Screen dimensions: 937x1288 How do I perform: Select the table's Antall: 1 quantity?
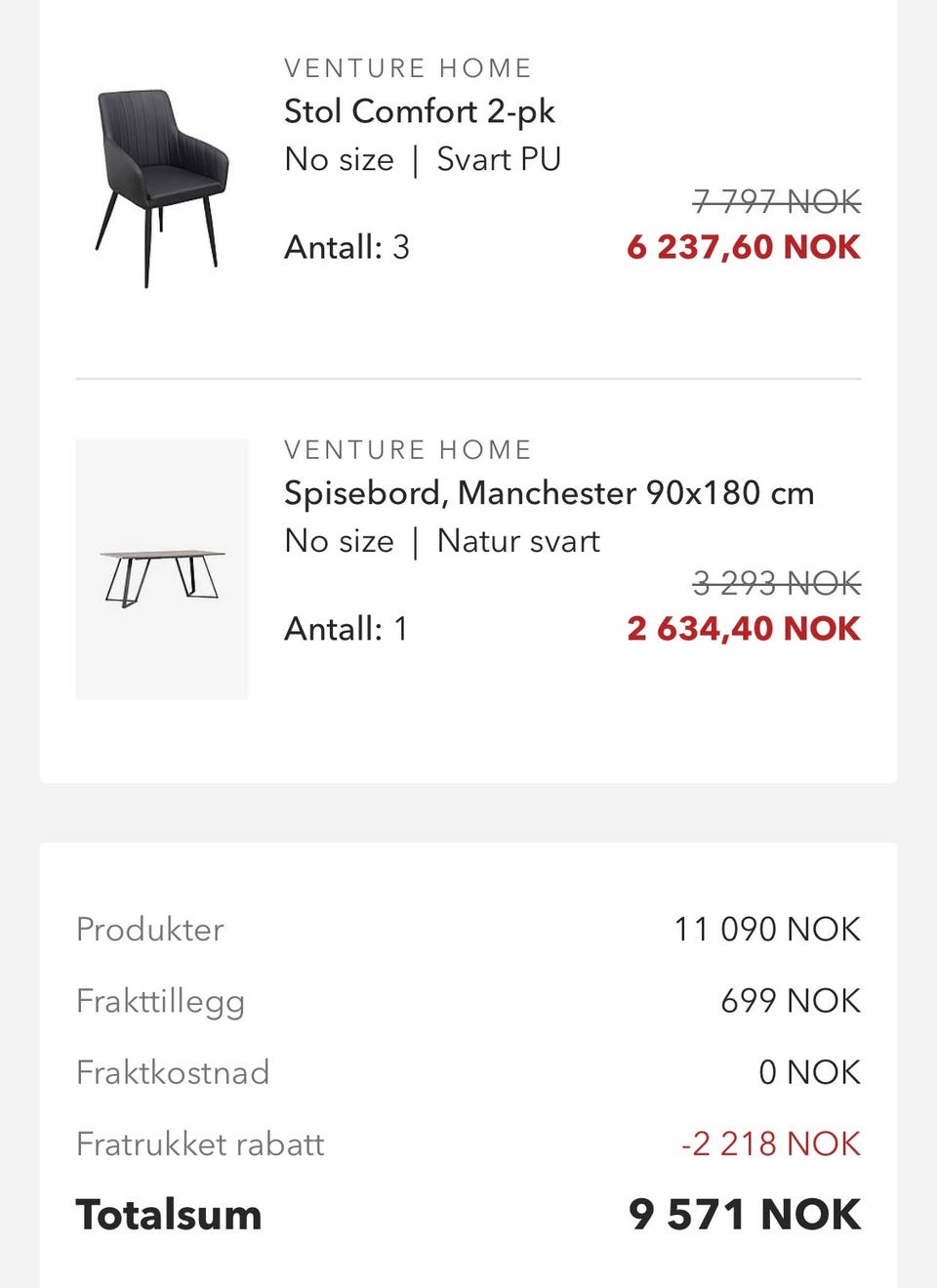pos(346,629)
